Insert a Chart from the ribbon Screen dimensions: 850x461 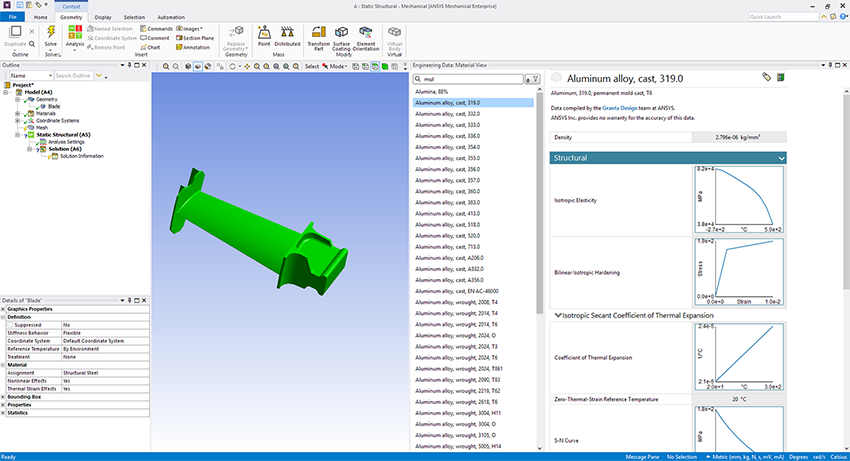(150, 47)
